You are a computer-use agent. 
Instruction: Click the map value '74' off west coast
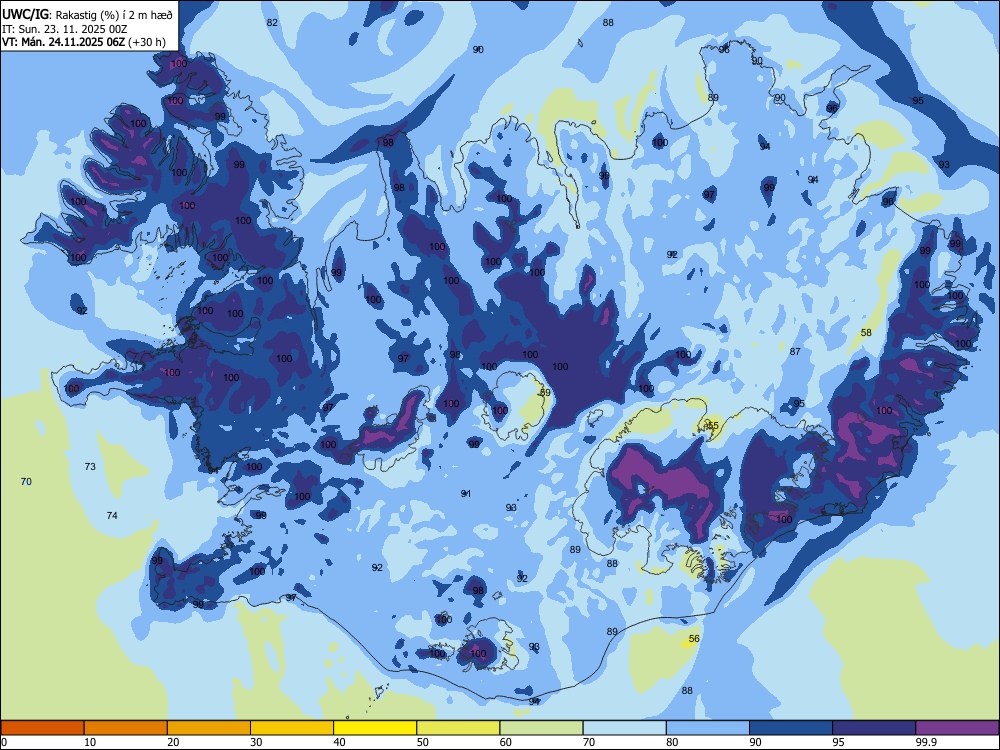click(x=112, y=515)
